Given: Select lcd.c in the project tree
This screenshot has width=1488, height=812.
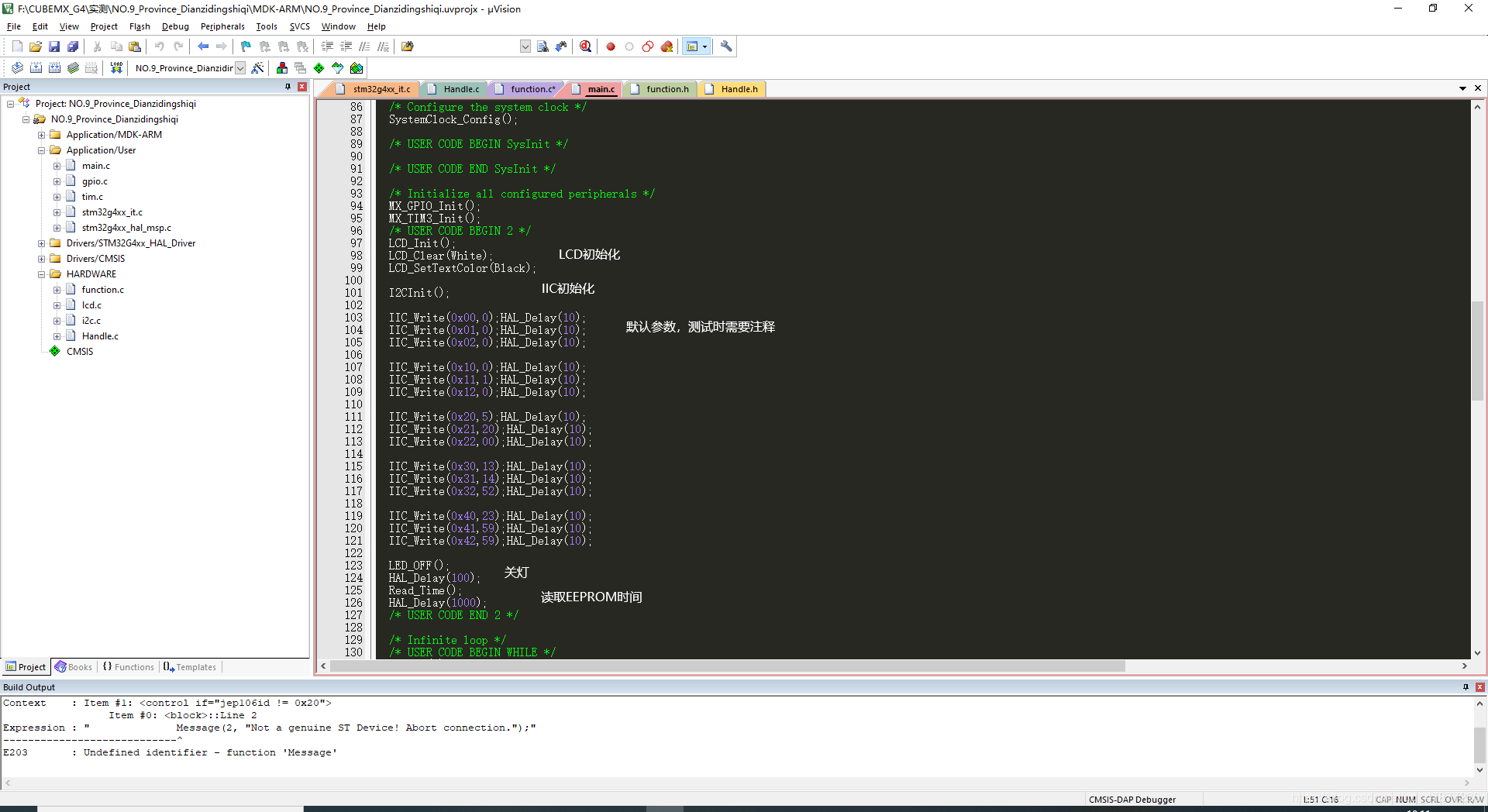Looking at the screenshot, I should pyautogui.click(x=91, y=305).
